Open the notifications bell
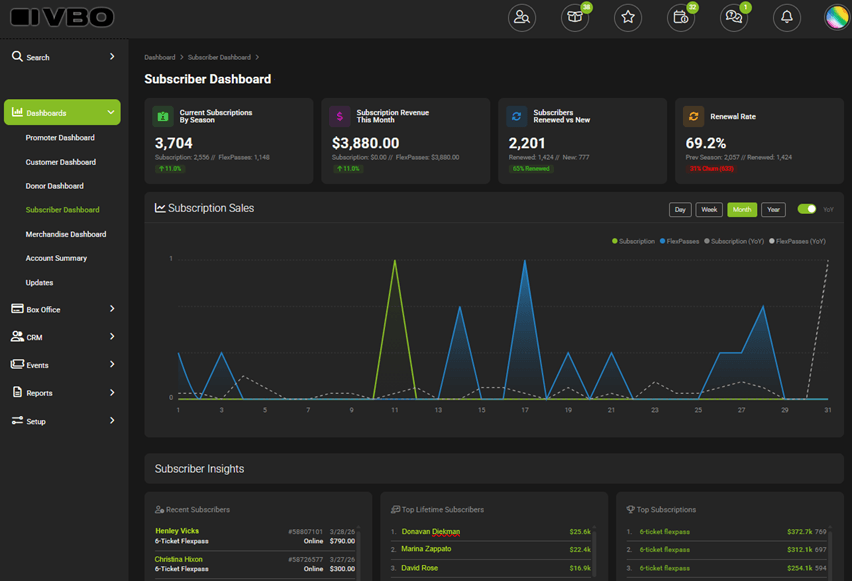Image resolution: width=852 pixels, height=581 pixels. pos(787,17)
